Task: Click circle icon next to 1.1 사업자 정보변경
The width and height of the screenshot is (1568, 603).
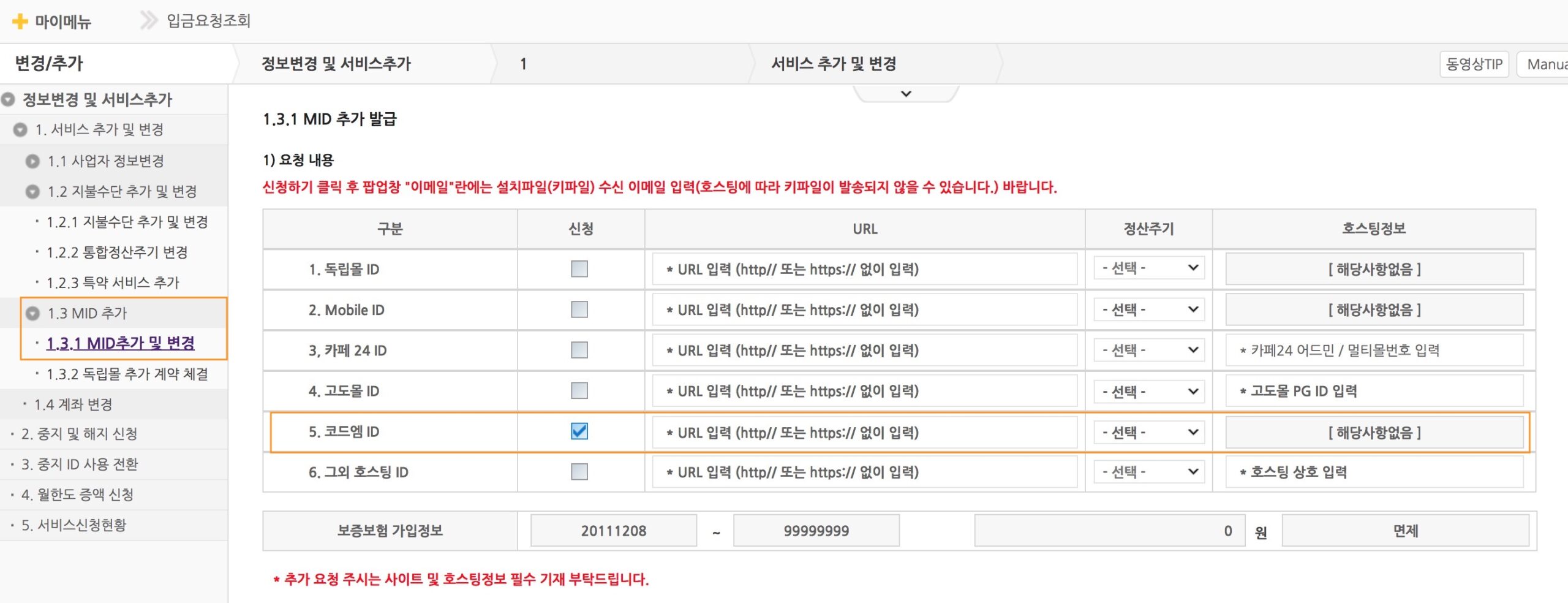Action: [x=32, y=161]
